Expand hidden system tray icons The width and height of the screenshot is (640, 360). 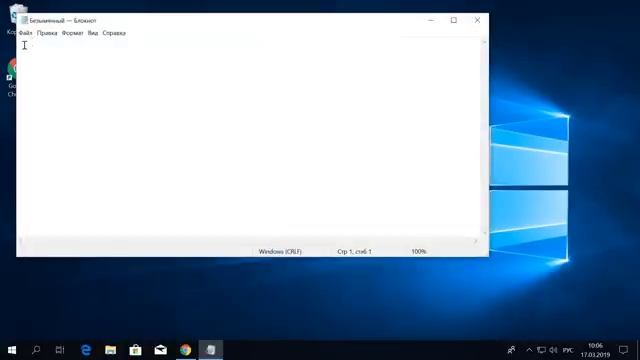click(529, 350)
